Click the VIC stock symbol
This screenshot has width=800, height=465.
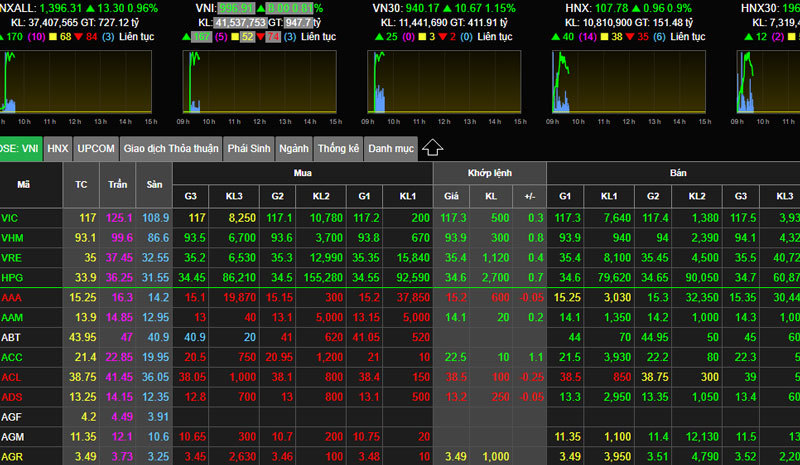(x=10, y=217)
